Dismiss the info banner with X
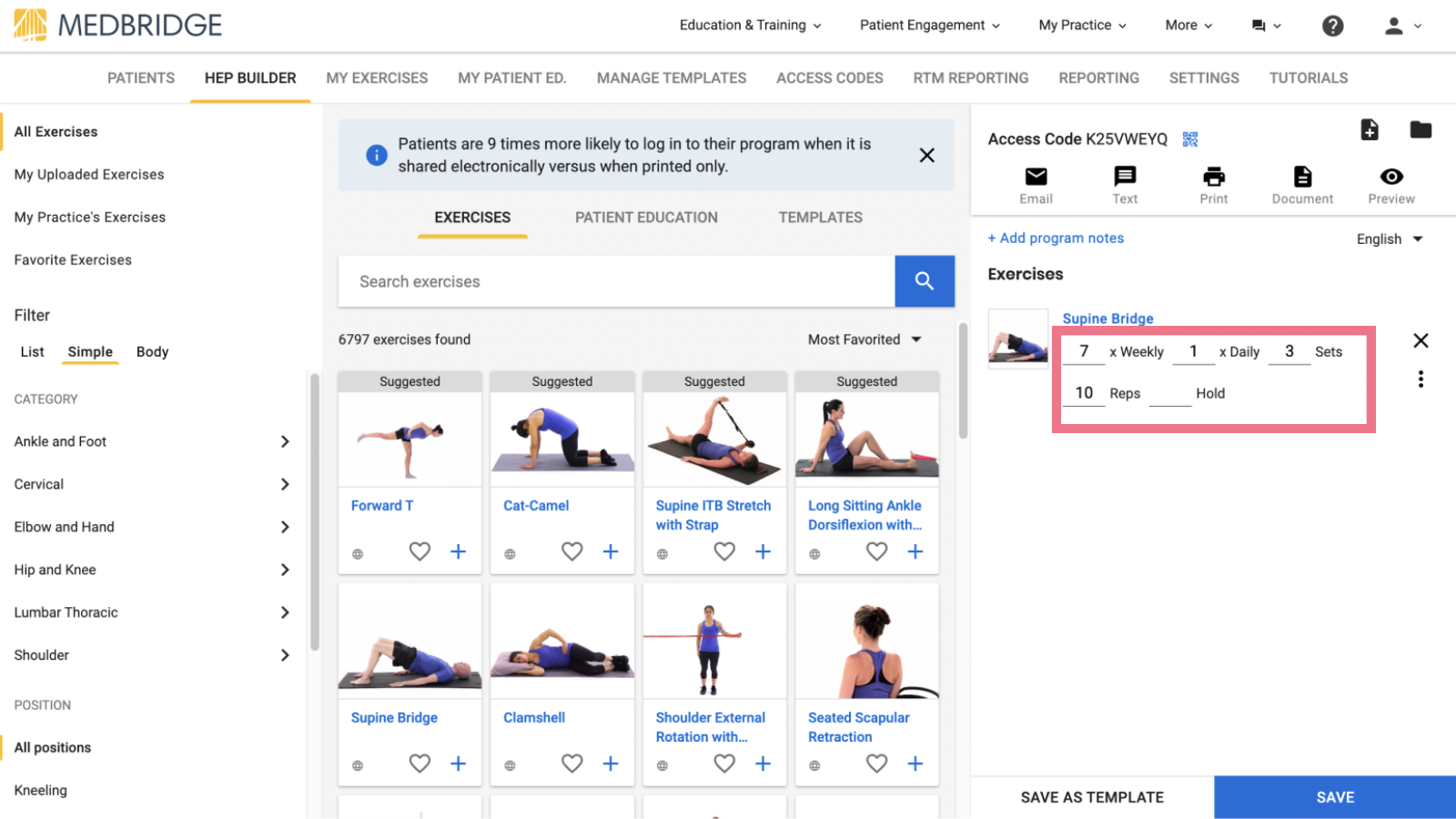Image resolution: width=1456 pixels, height=819 pixels. click(926, 156)
